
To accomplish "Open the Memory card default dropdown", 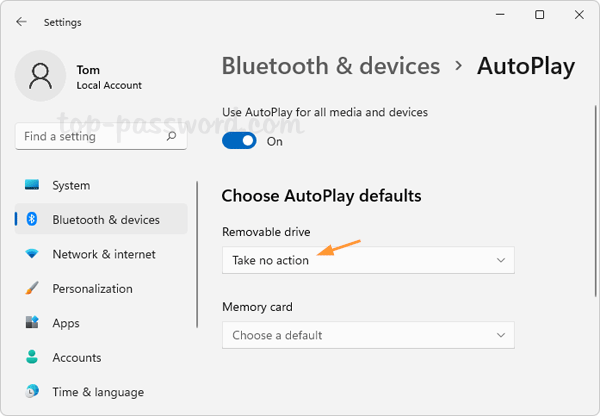I will tap(367, 335).
